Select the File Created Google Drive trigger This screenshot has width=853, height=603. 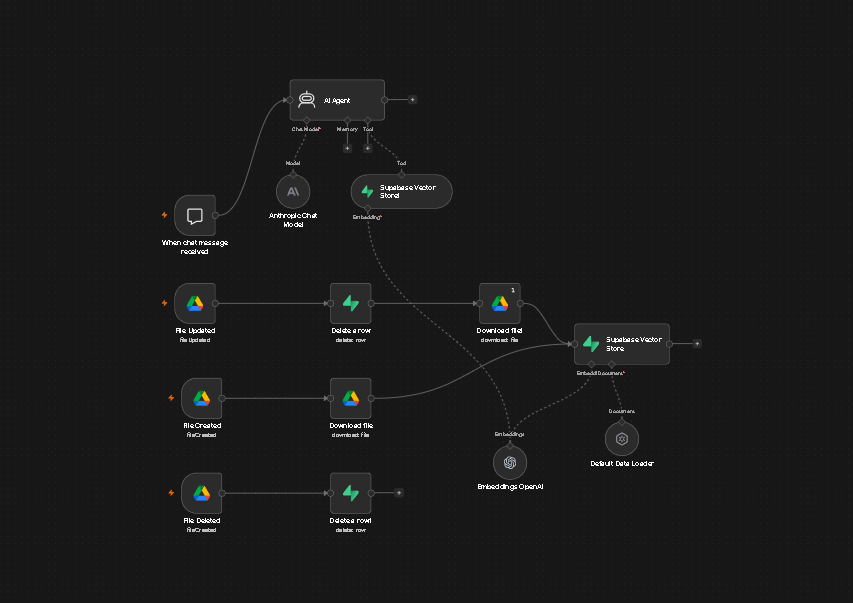click(x=201, y=398)
